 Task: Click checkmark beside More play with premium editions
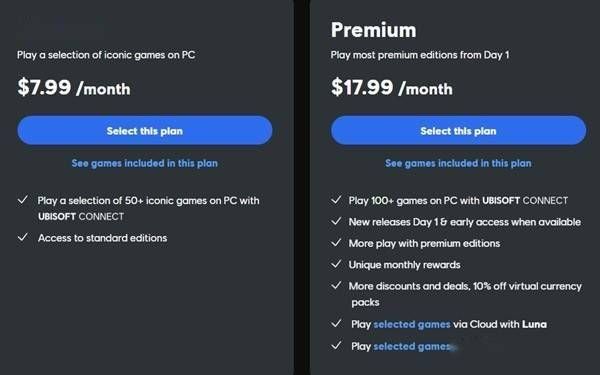[336, 243]
